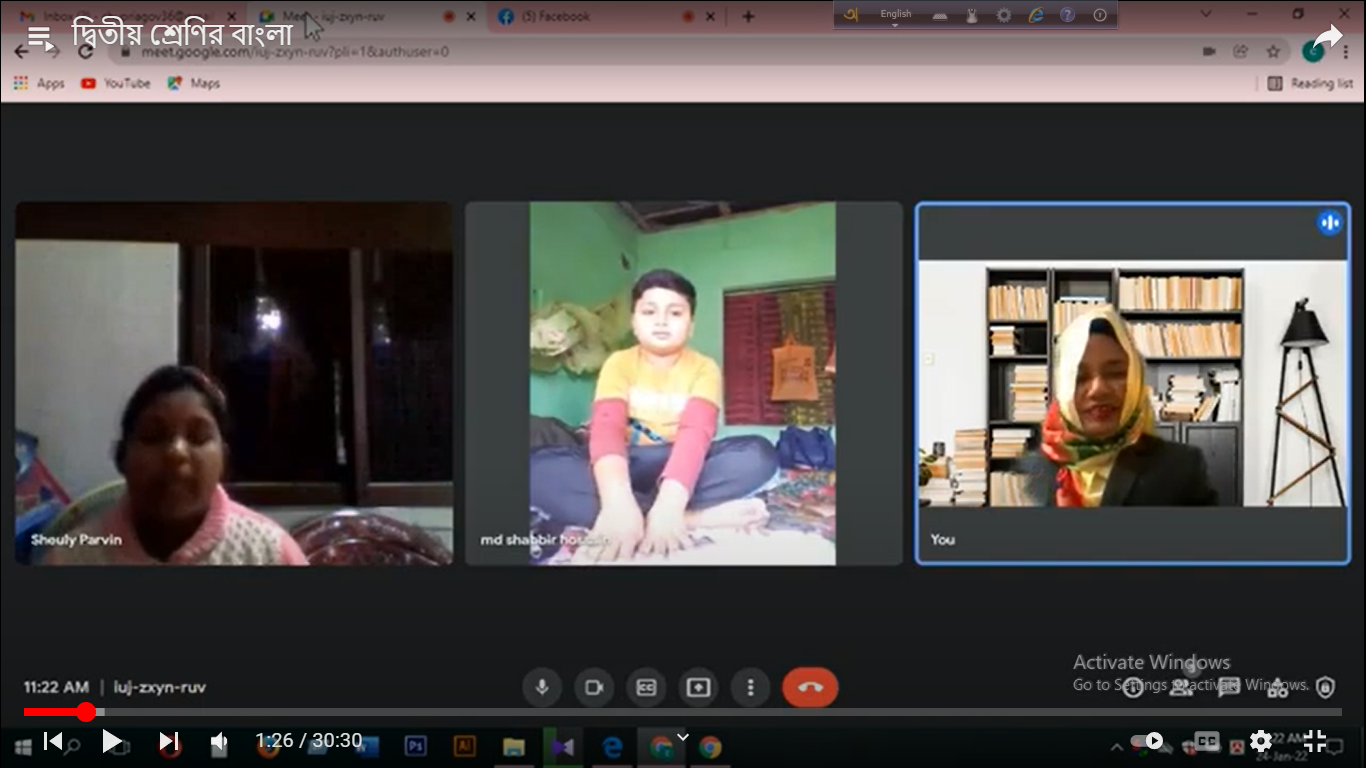This screenshot has width=1366, height=768.
Task: Toggle the YouTube autoplay switch
Action: (x=1148, y=741)
